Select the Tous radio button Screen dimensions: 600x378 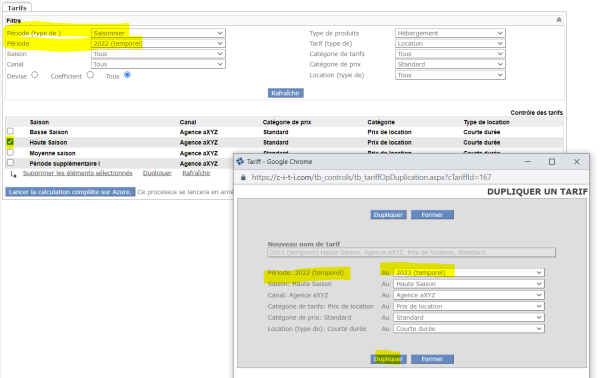click(127, 75)
